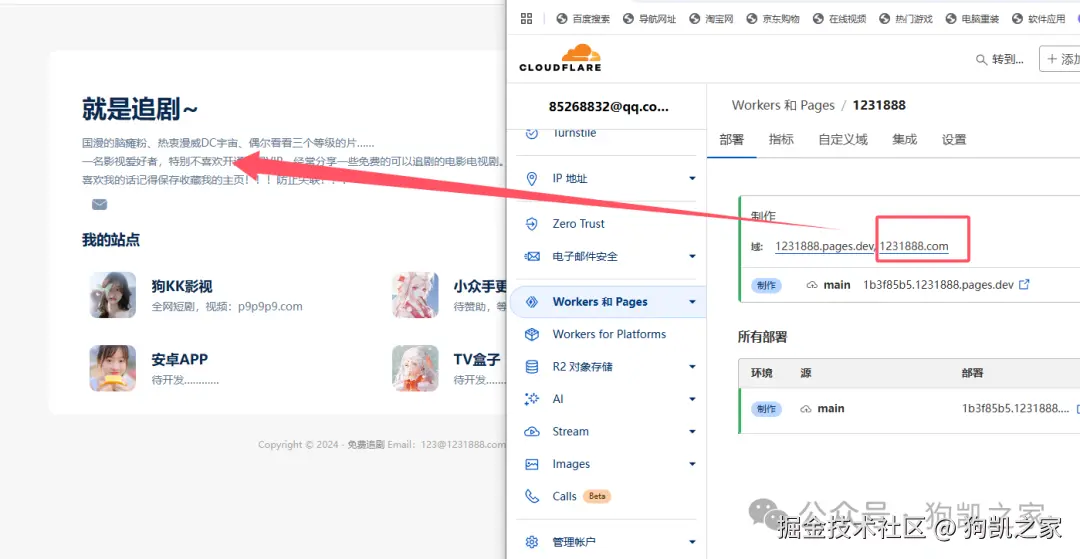Switch to the 指标 tab
Viewport: 1080px width, 559px height.
tap(781, 140)
